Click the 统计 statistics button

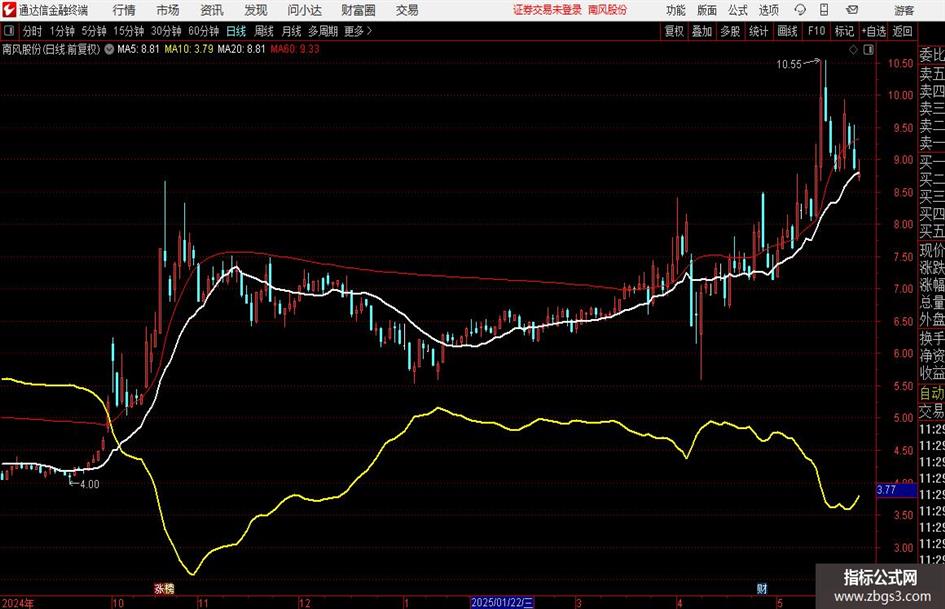pos(758,31)
